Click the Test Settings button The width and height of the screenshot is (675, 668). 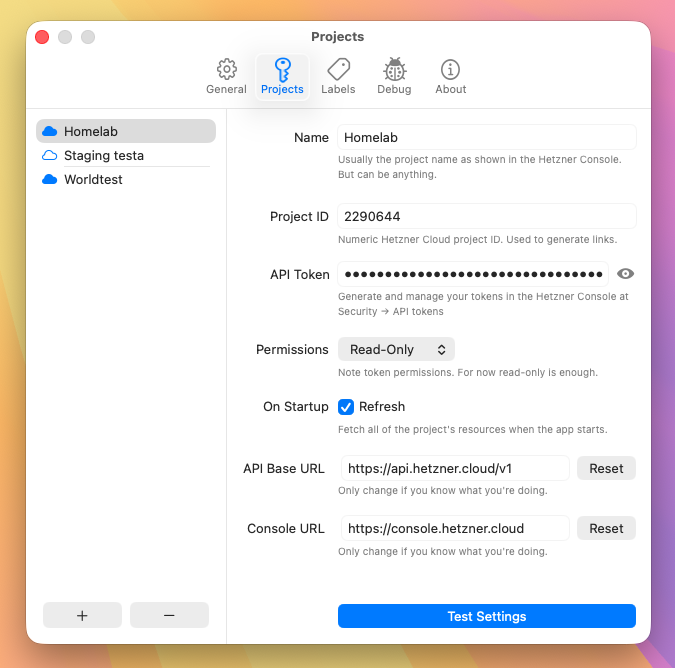click(487, 616)
